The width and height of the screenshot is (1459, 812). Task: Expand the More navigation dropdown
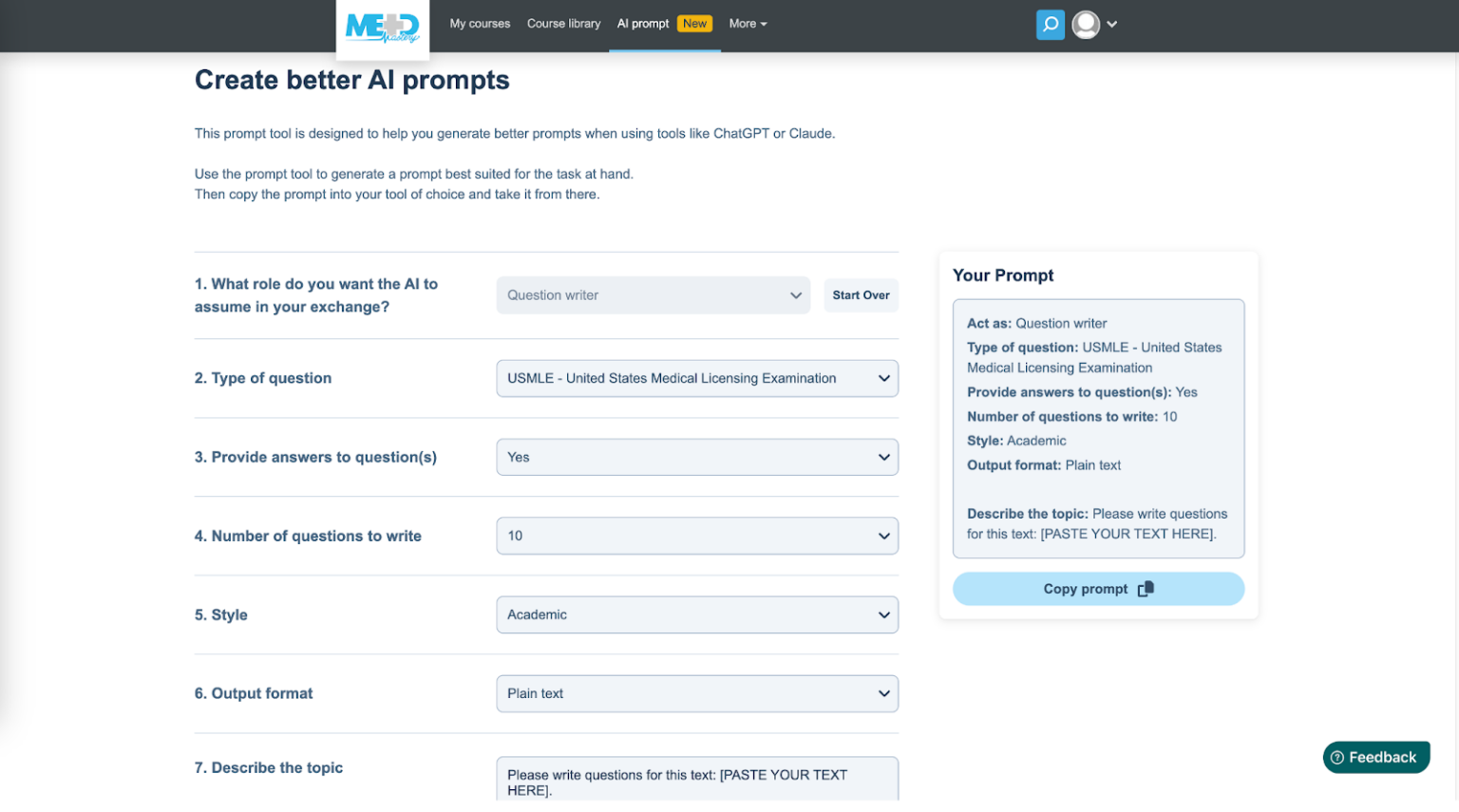click(748, 24)
